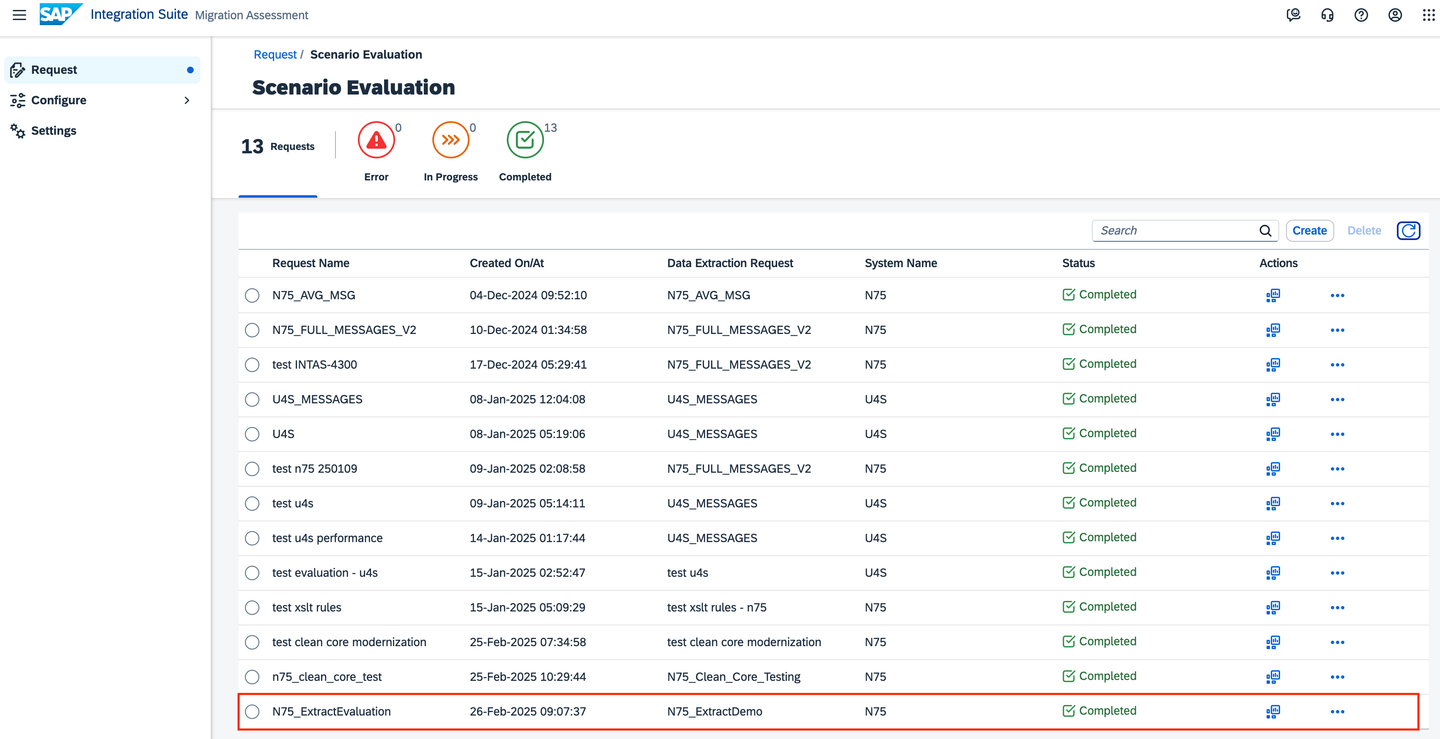The width and height of the screenshot is (1440, 739).
Task: Expand the Configure menu chevron
Action: pos(187,100)
